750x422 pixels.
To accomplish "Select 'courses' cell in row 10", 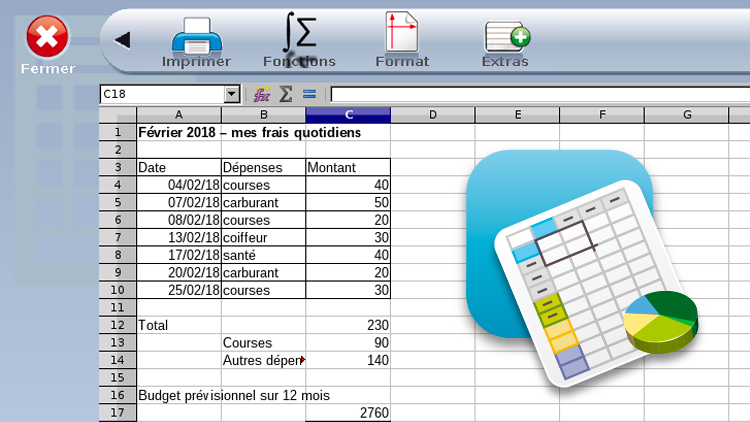I will click(264, 290).
